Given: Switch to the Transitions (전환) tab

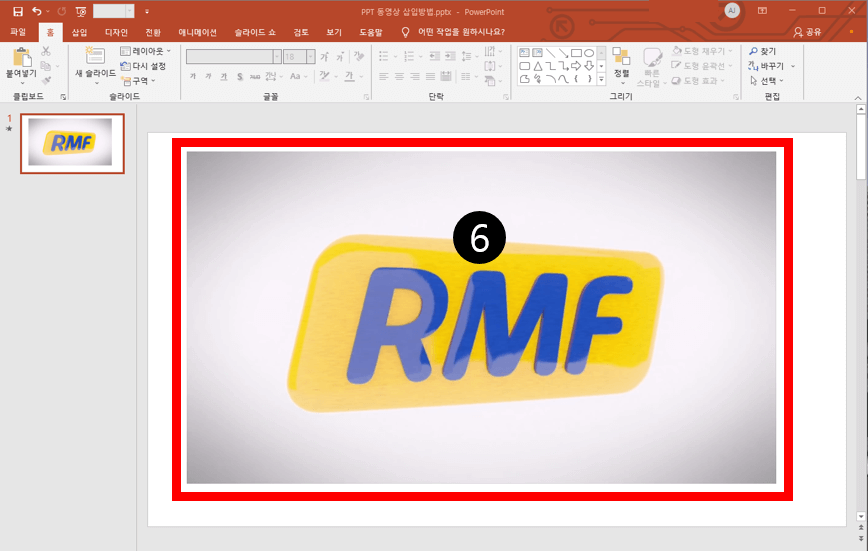Looking at the screenshot, I should [x=153, y=32].
